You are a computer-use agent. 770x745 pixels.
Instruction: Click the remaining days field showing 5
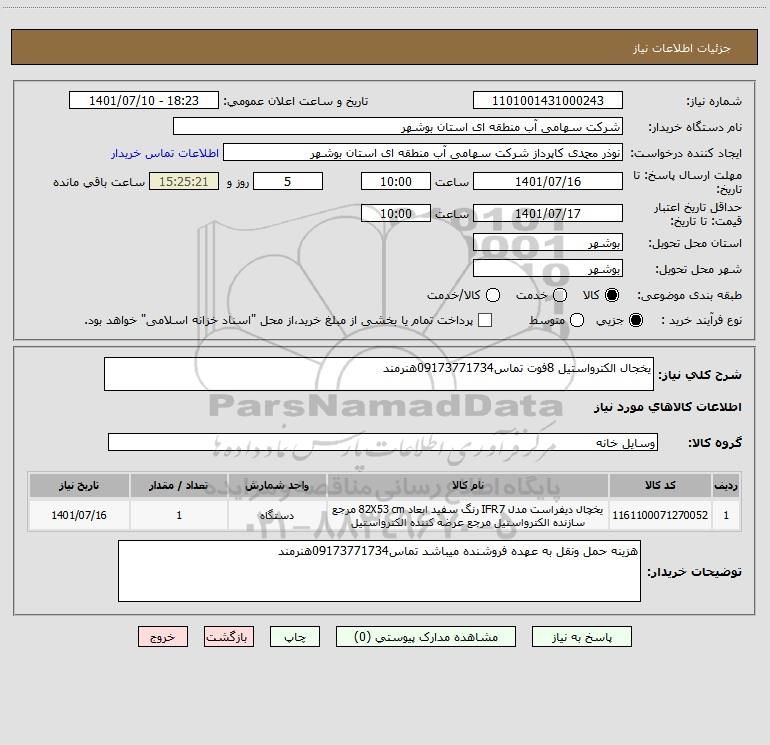(x=288, y=181)
